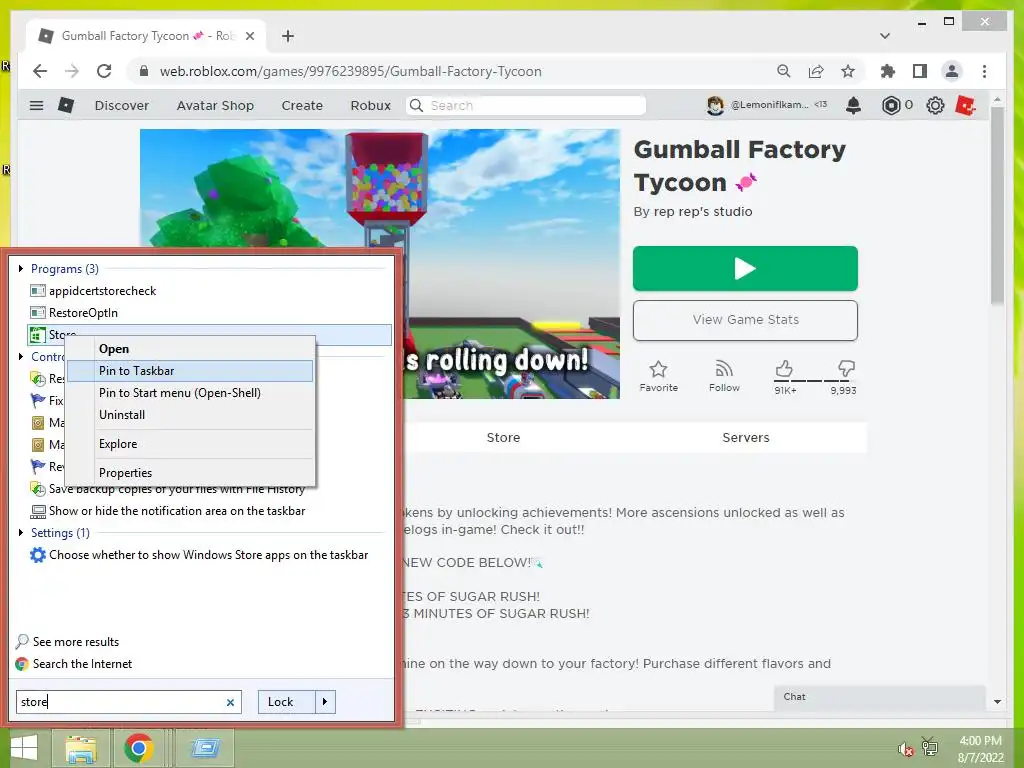Choose Explore from context menu
Viewport: 1024px width, 768px height.
coord(189,444)
